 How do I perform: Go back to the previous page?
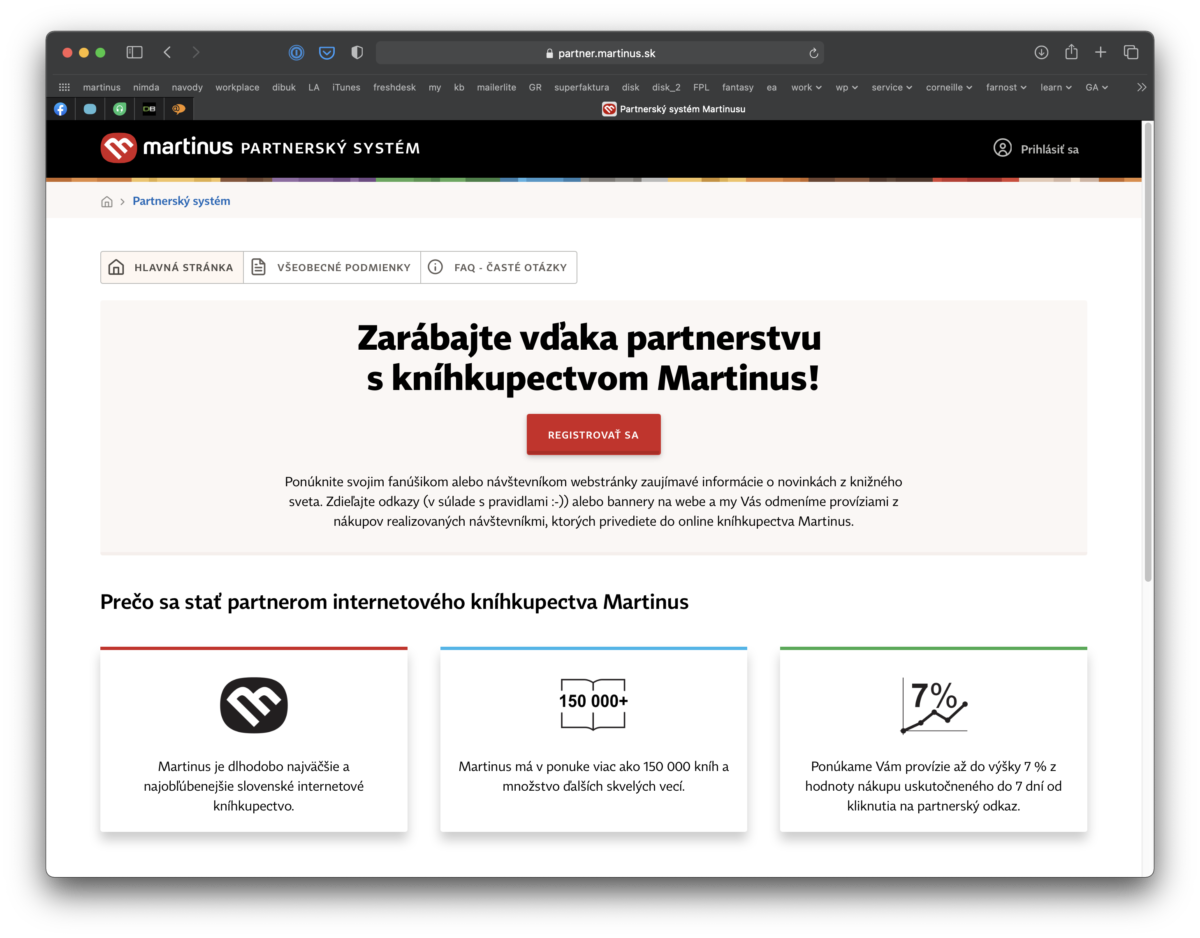(x=167, y=52)
